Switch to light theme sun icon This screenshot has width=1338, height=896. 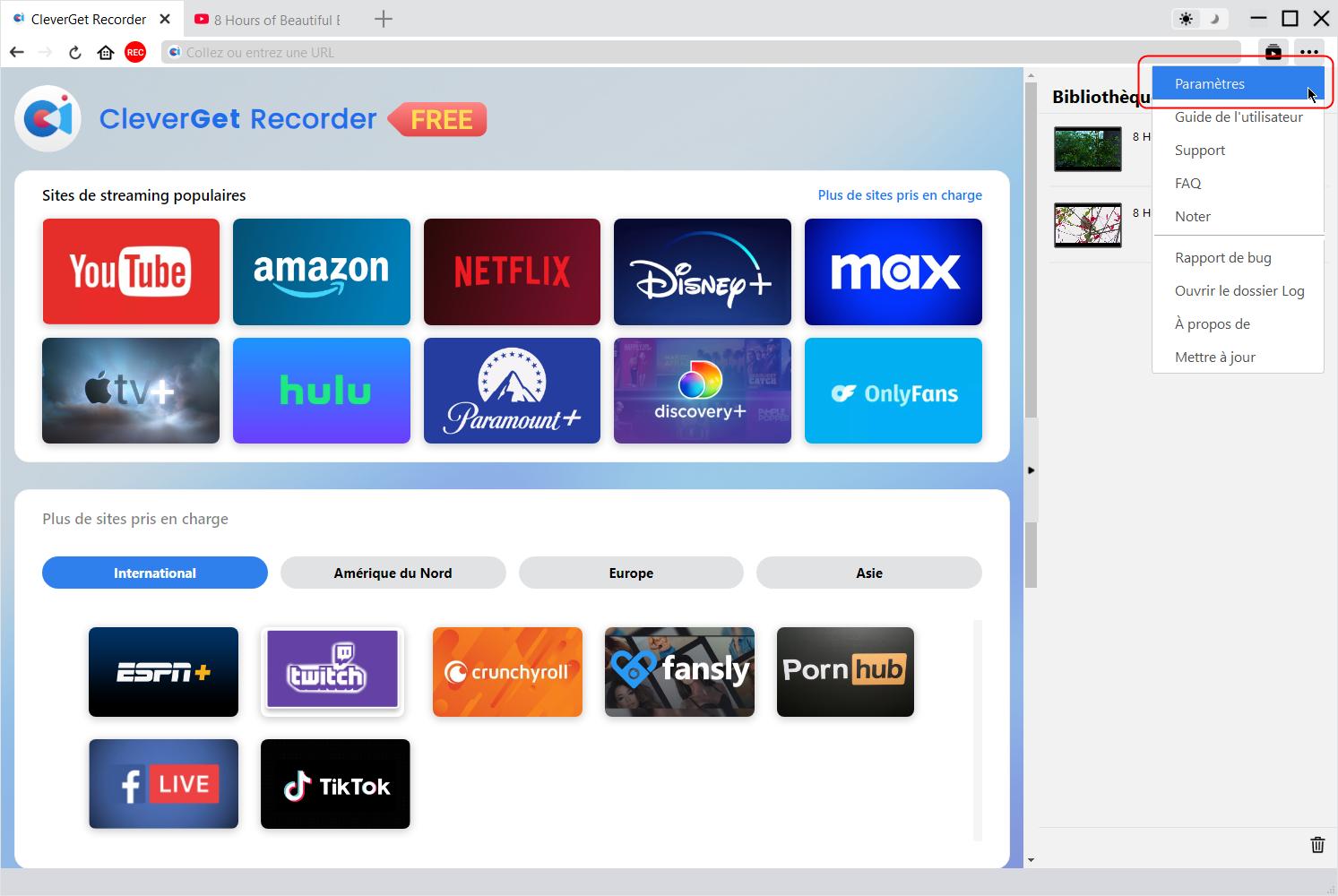(x=1187, y=19)
